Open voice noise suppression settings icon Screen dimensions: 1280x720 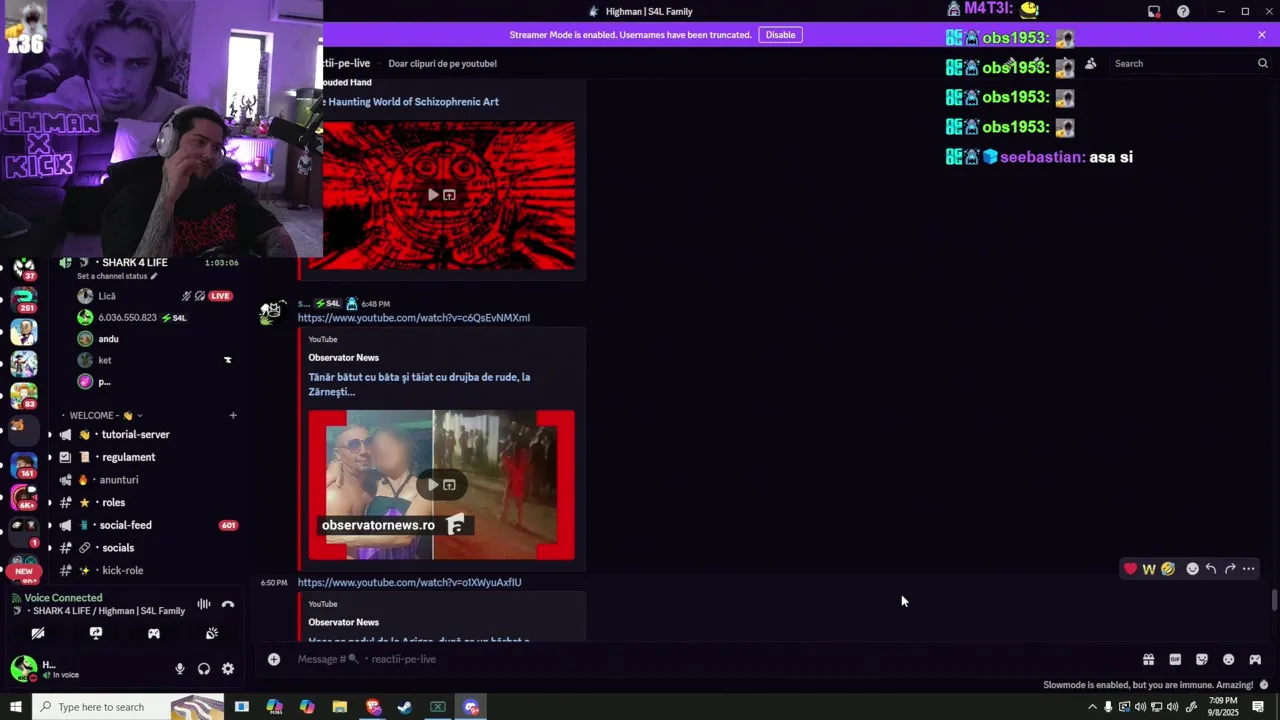204,604
